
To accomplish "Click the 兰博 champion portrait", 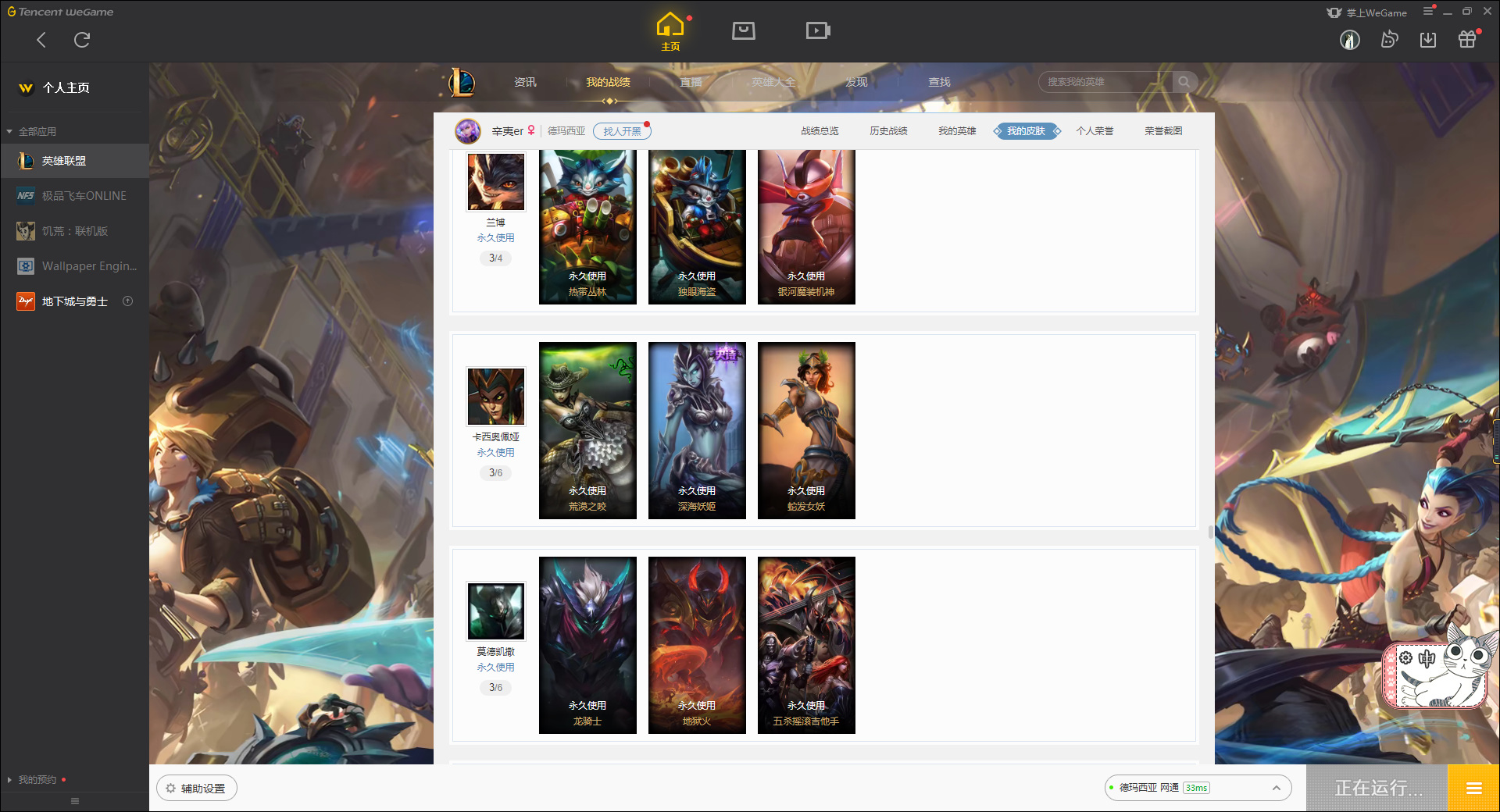I will [x=496, y=182].
